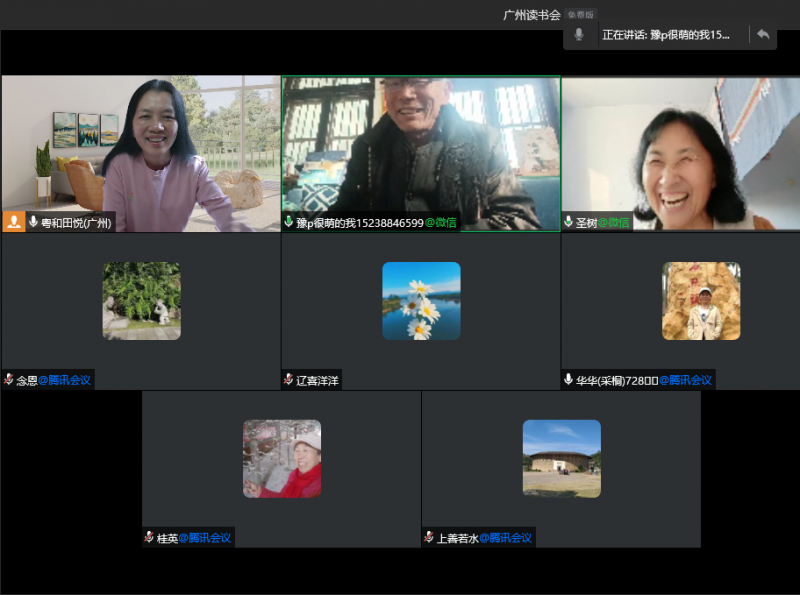This screenshot has height=595, width=800.
Task: Click muted microphone icon beside 辽喜洋洋
Action: coord(289,380)
